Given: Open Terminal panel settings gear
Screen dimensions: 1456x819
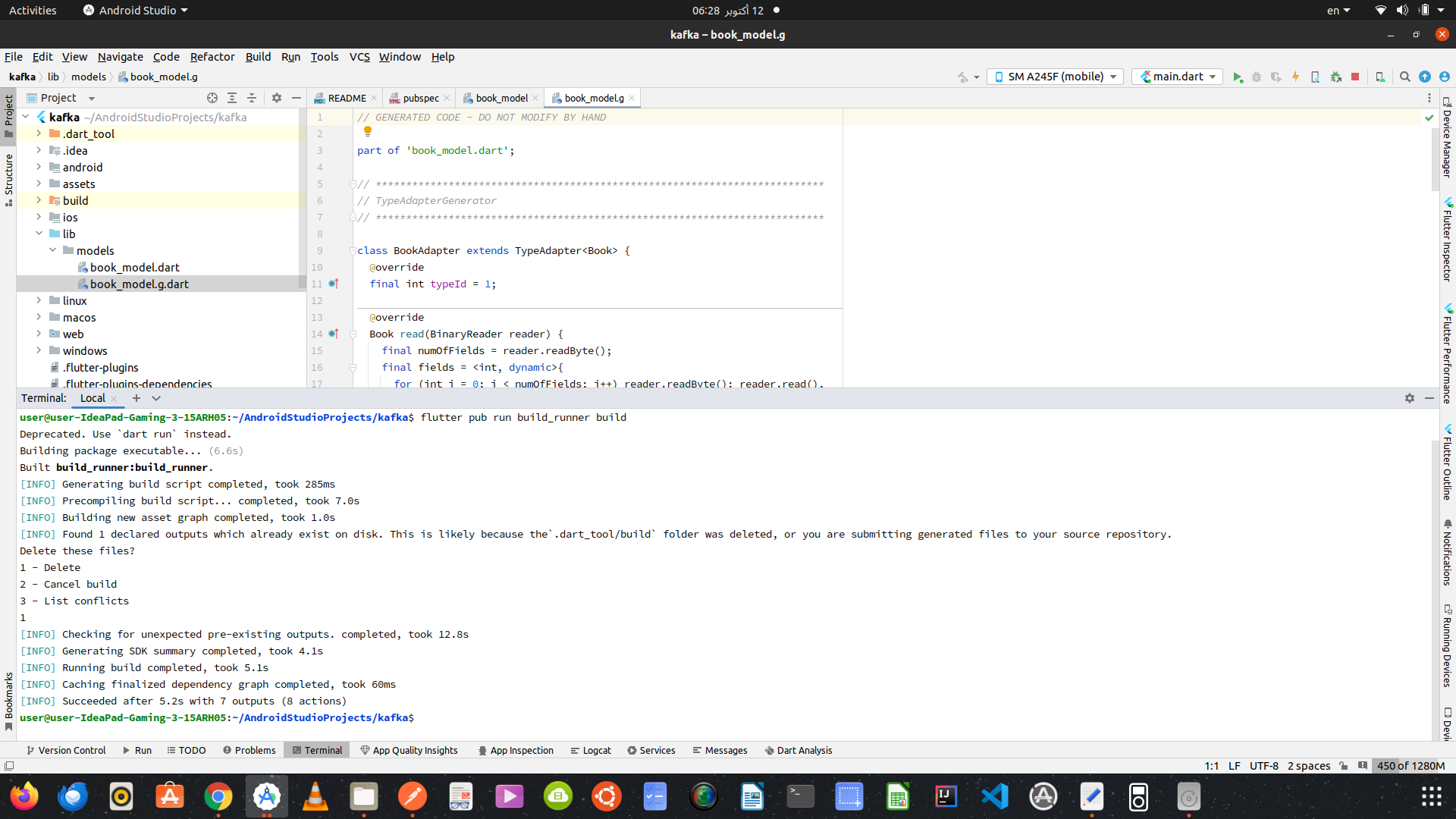Looking at the screenshot, I should pyautogui.click(x=1410, y=398).
